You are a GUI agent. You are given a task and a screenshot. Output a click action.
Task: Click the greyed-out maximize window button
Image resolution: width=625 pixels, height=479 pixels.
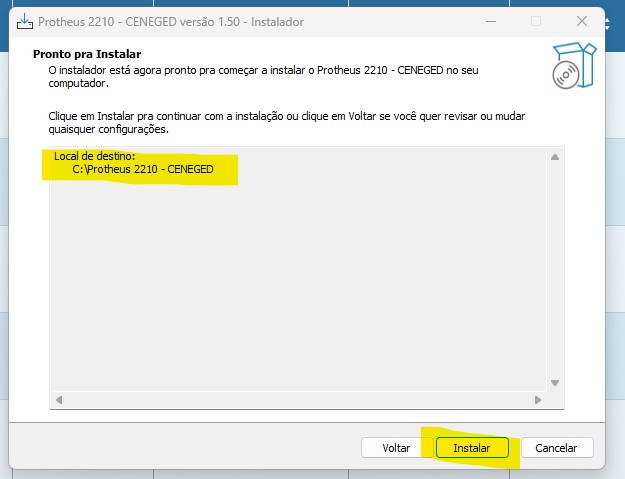tap(536, 21)
